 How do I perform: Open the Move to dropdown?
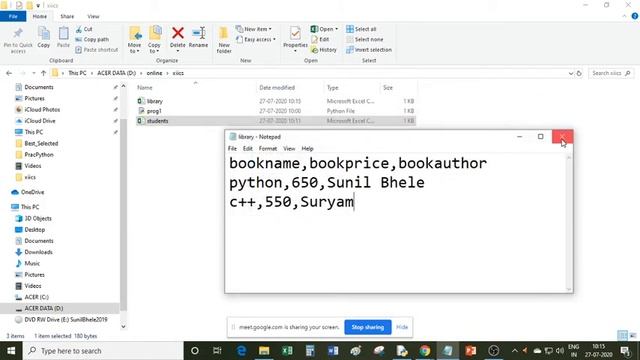click(x=134, y=40)
